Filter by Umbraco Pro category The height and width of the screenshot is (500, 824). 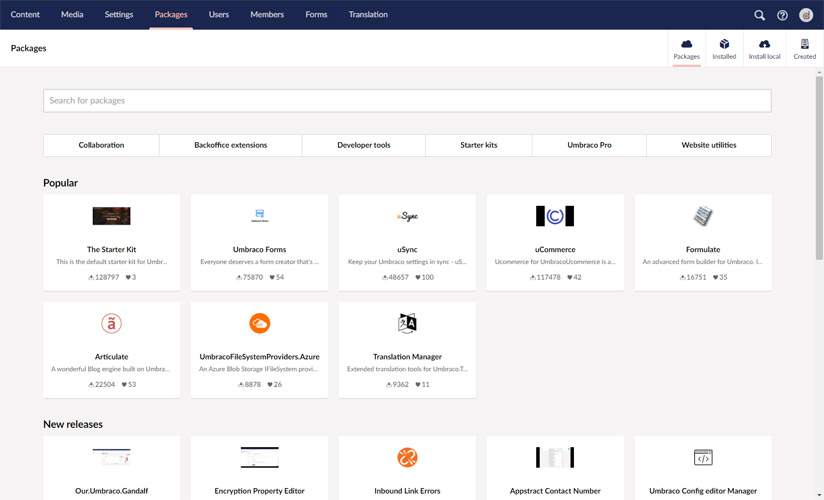[x=589, y=145]
